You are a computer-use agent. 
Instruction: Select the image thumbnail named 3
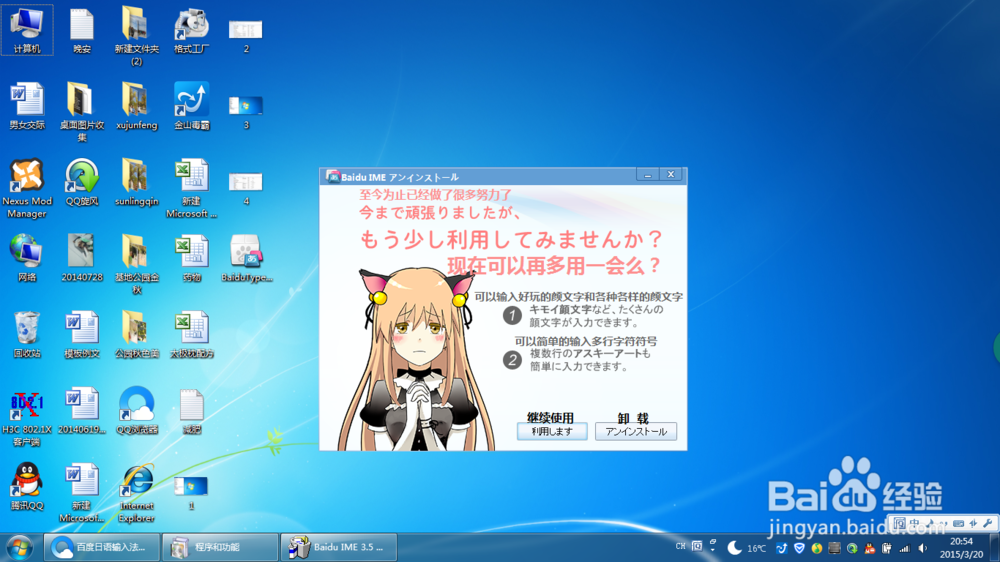pos(246,112)
